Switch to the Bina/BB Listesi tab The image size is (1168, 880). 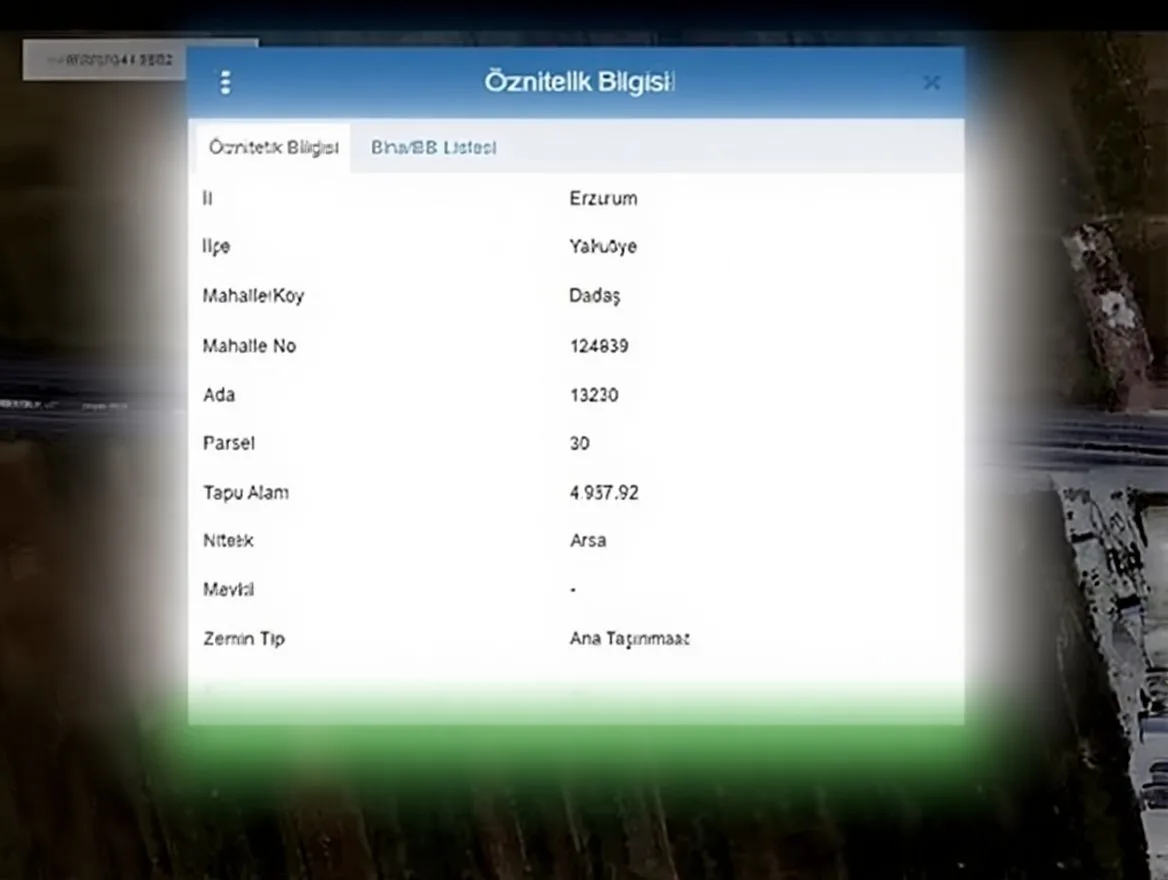coord(434,148)
